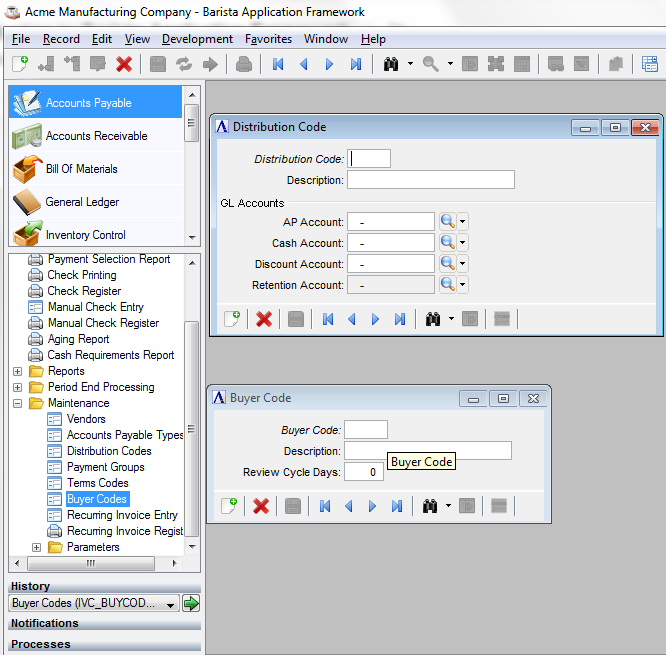Click the AP Account lookup magnifier icon
This screenshot has width=666, height=655.
[447, 222]
